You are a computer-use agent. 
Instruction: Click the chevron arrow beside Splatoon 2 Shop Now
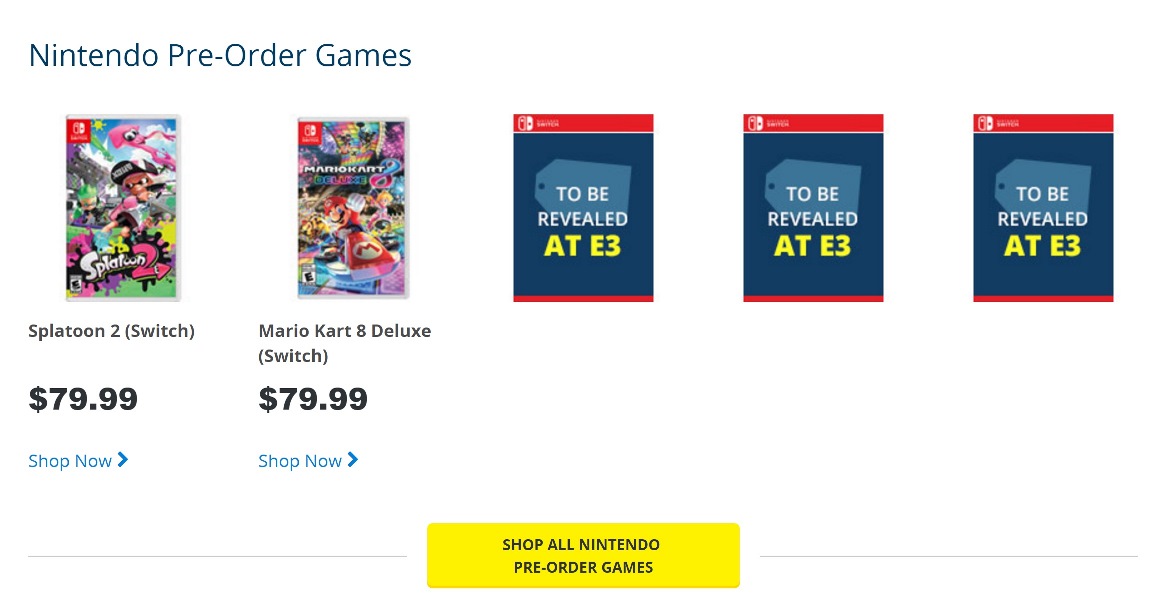tap(123, 460)
